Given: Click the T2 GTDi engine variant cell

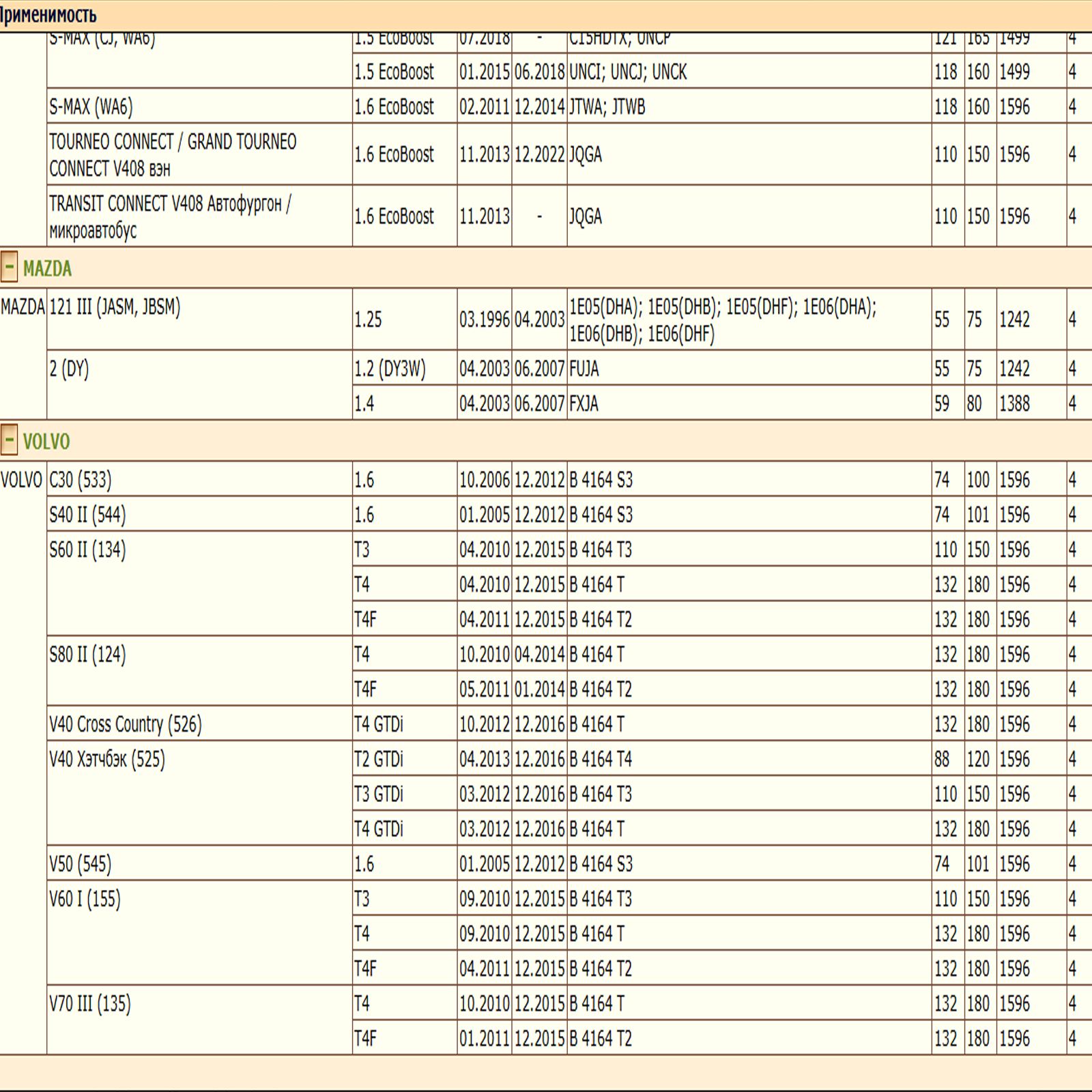Looking at the screenshot, I should 379,759.
